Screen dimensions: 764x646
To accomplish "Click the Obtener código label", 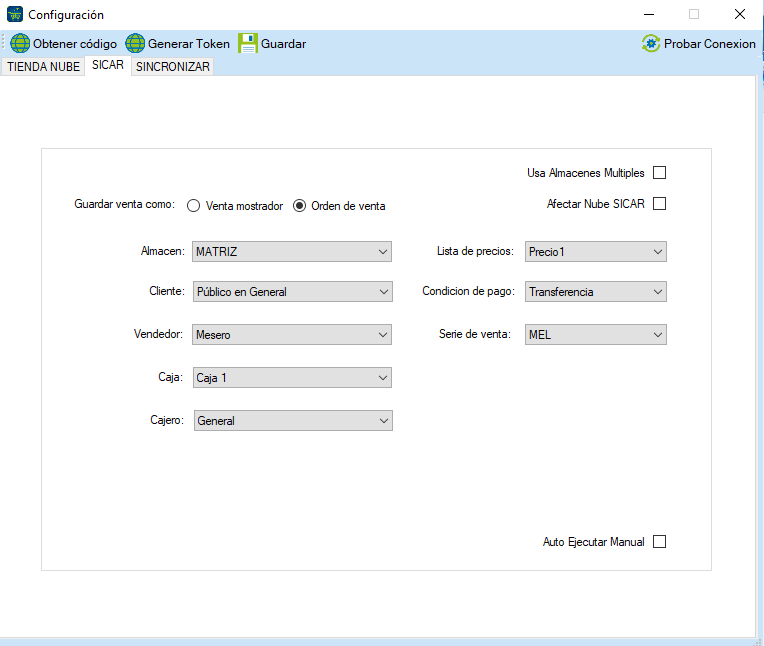I will (x=75, y=44).
